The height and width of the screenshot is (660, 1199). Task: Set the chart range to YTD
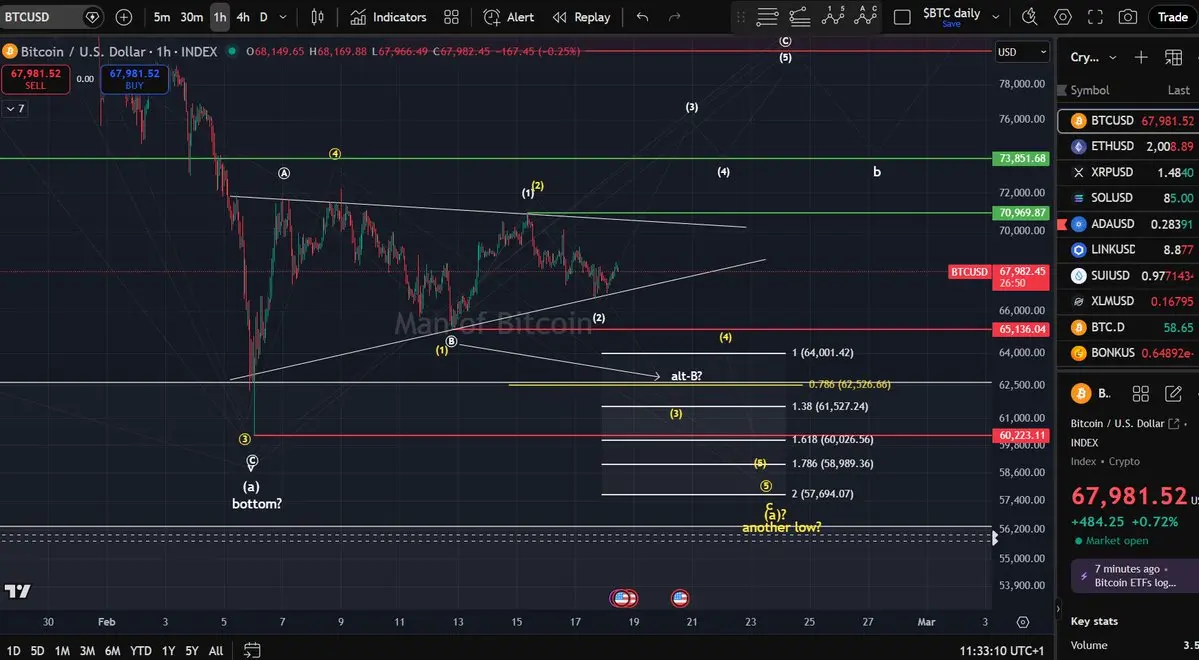(141, 651)
